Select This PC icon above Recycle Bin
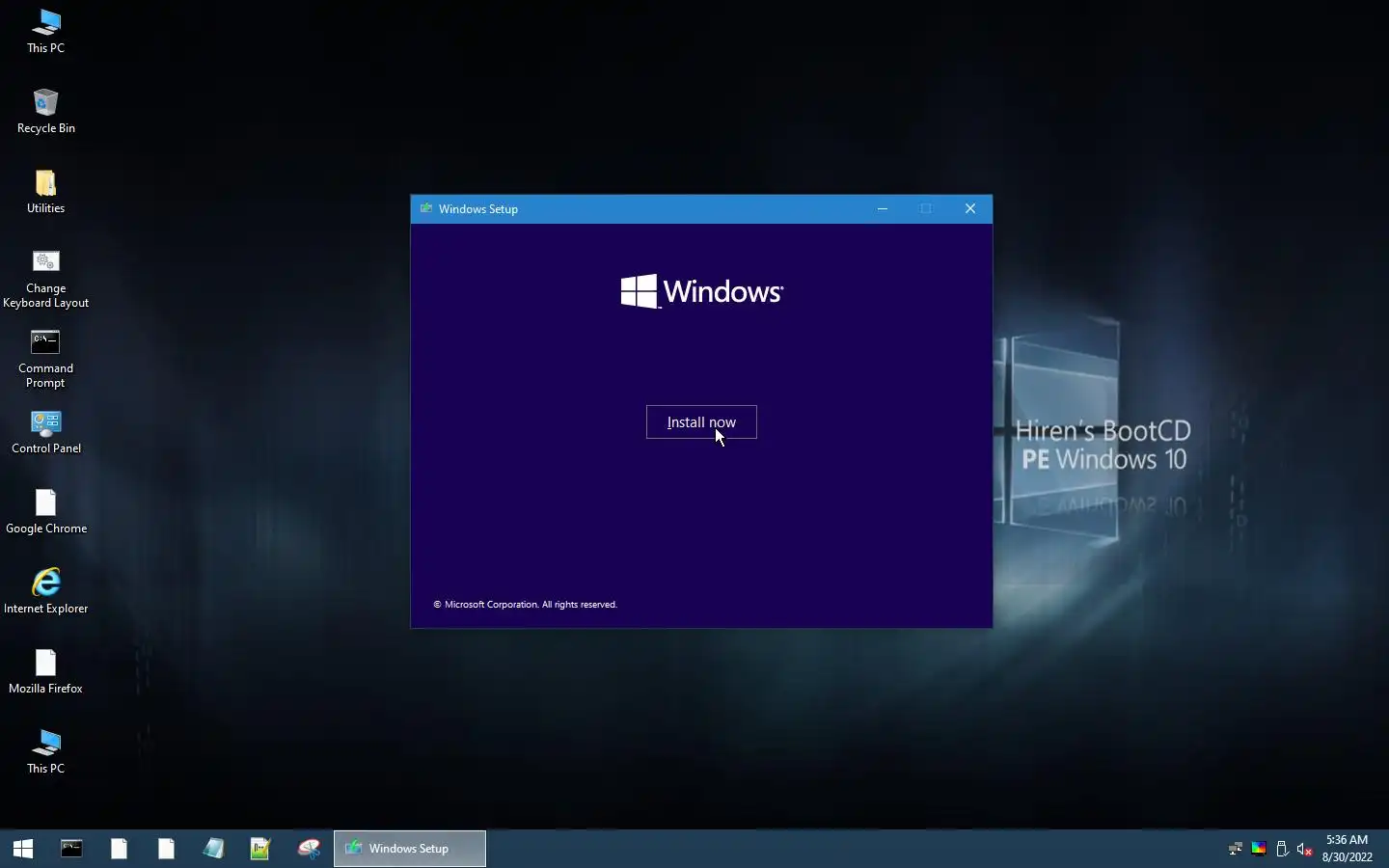This screenshot has width=1389, height=868. pos(45,31)
